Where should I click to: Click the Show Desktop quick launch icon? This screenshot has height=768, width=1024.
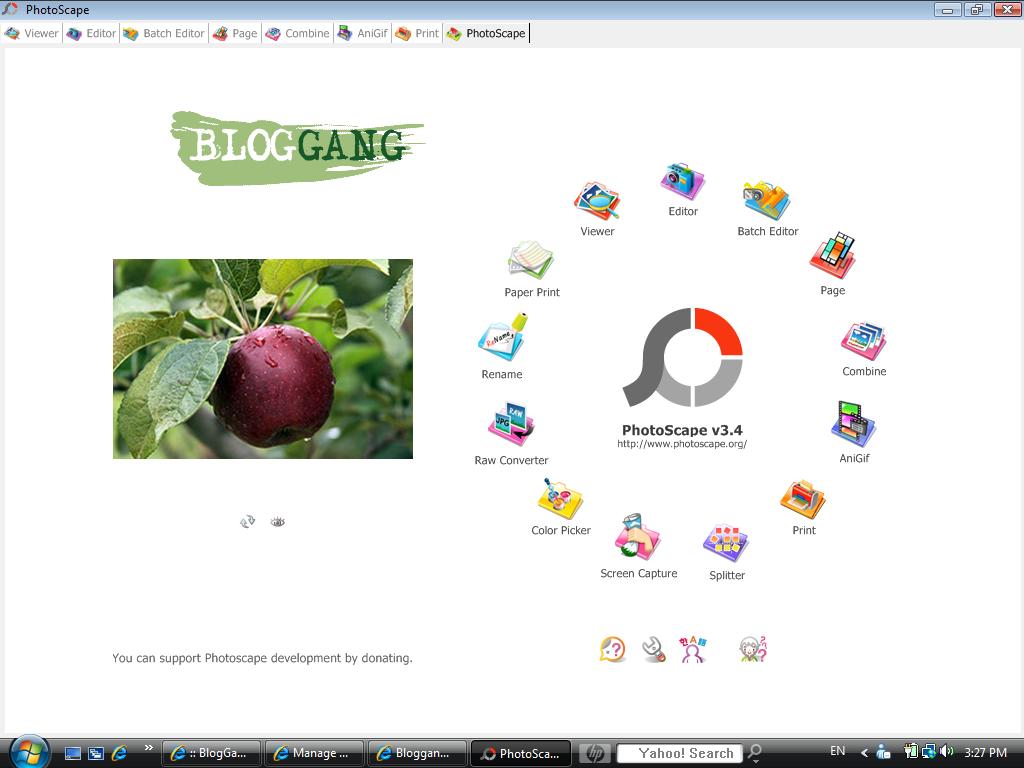coord(73,753)
